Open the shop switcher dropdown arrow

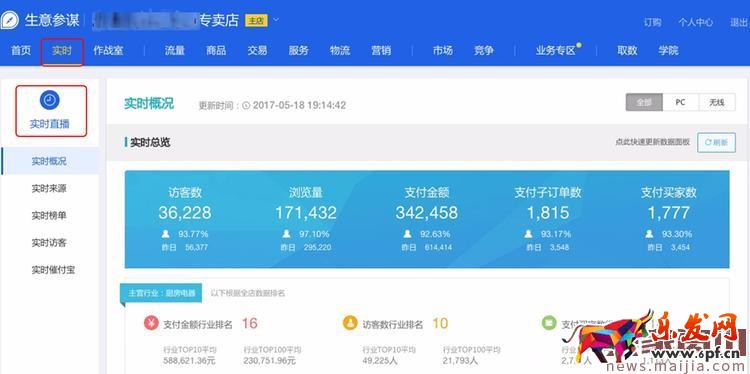(x=276, y=20)
